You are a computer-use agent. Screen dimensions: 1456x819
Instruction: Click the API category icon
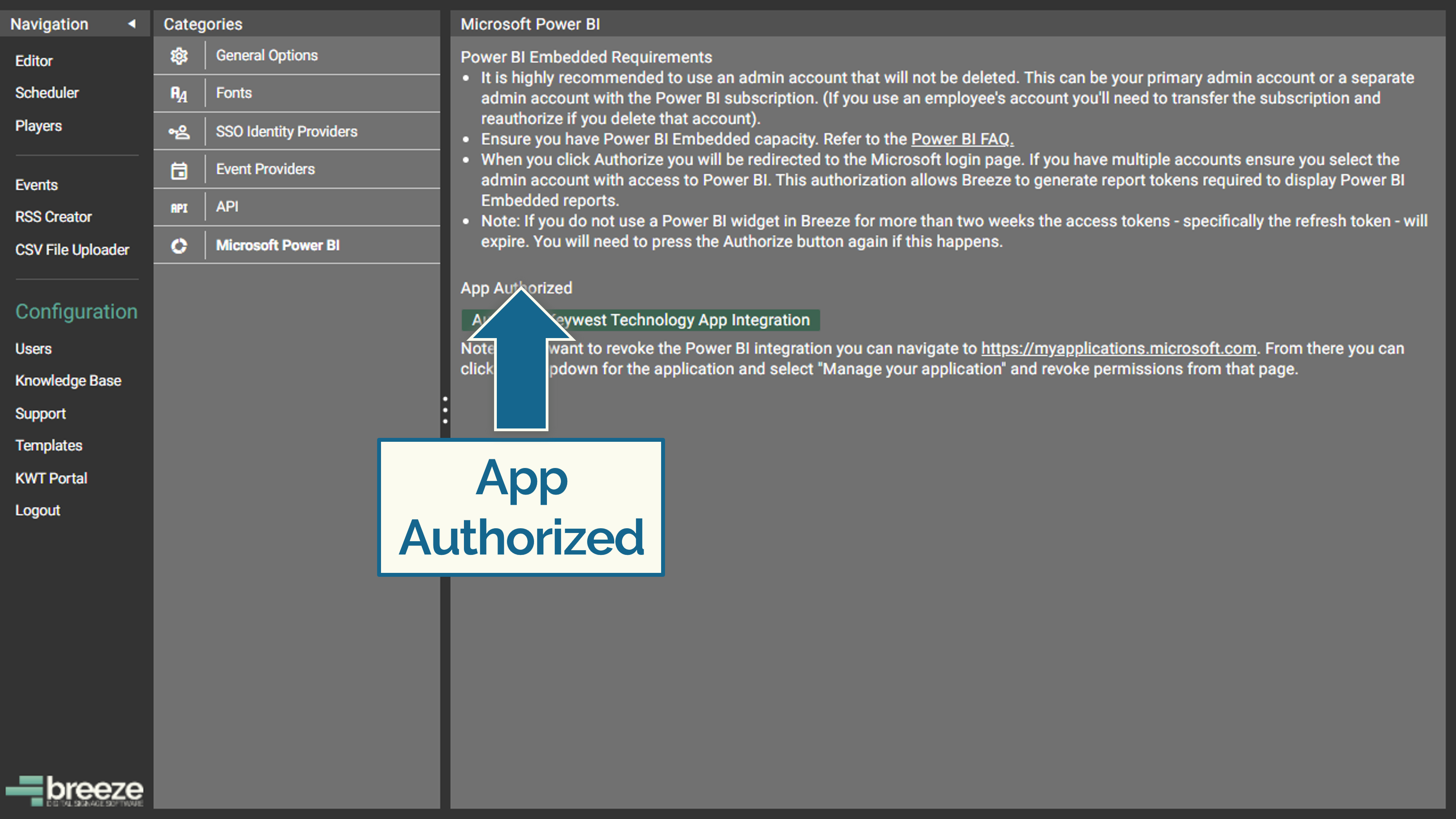(179, 207)
